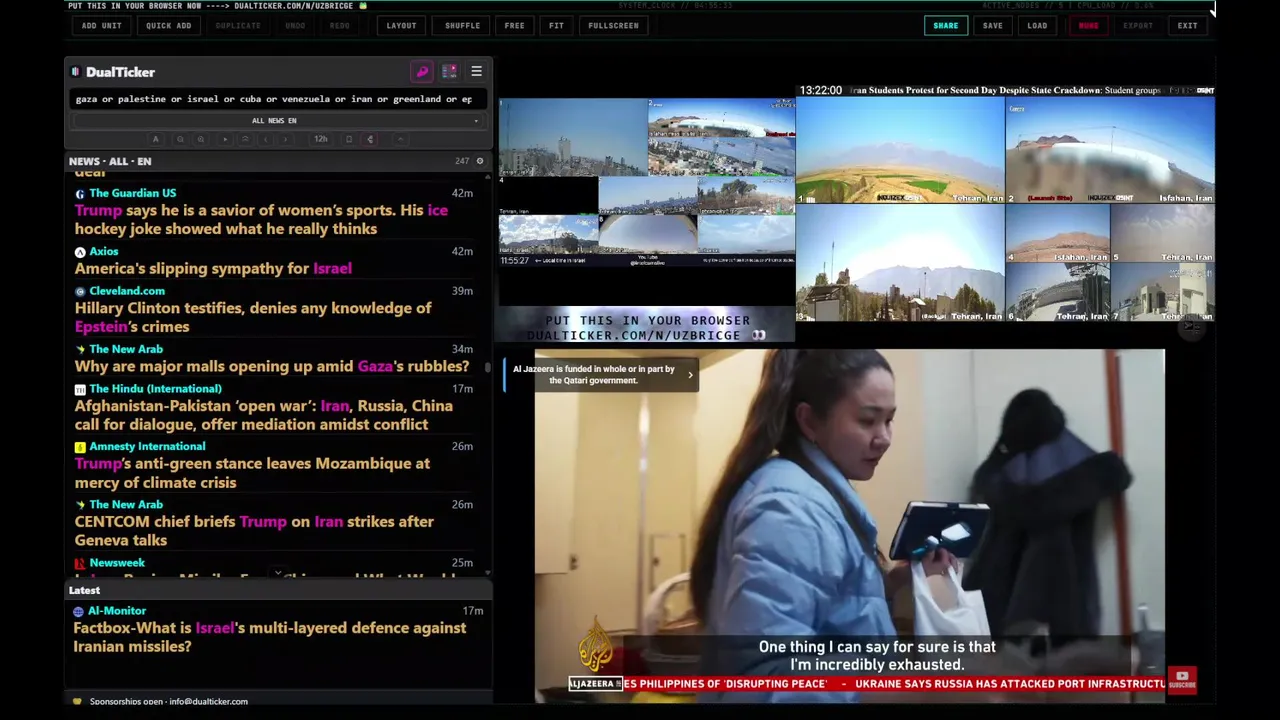Click the play ticker icon
Image resolution: width=1280 pixels, height=720 pixels.
(224, 139)
